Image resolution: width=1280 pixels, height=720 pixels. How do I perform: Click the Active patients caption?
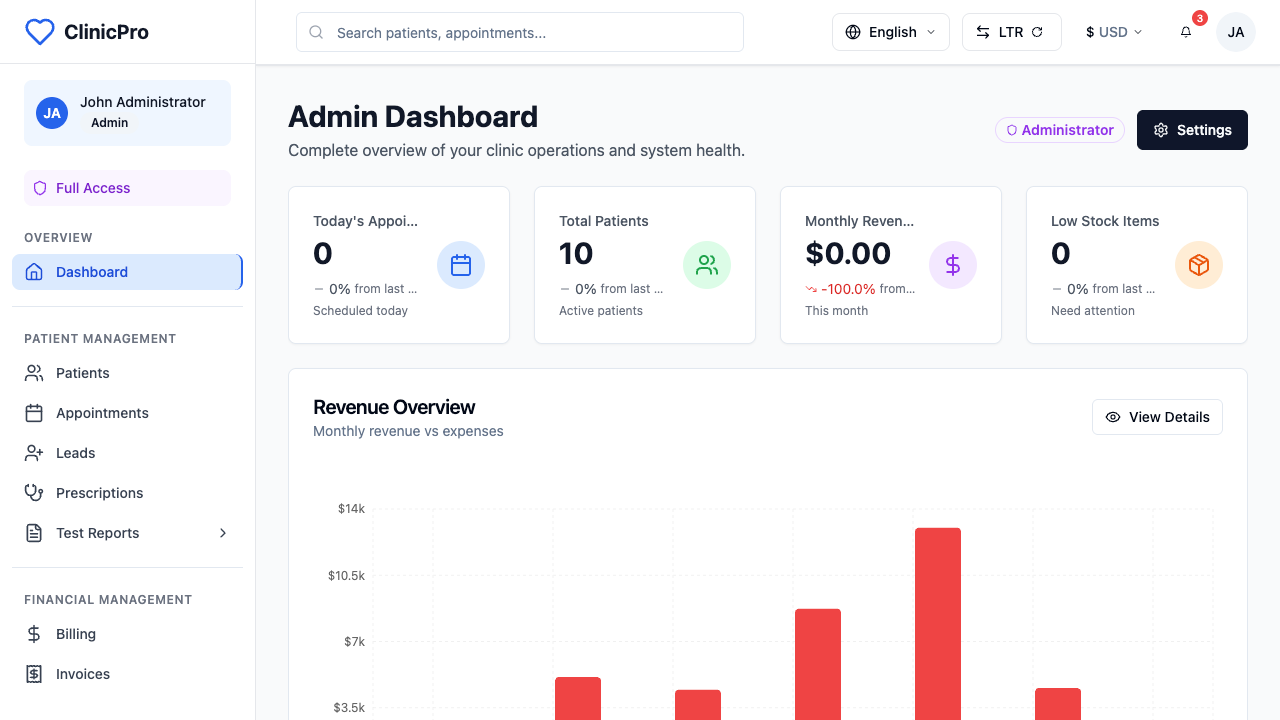click(x=601, y=311)
